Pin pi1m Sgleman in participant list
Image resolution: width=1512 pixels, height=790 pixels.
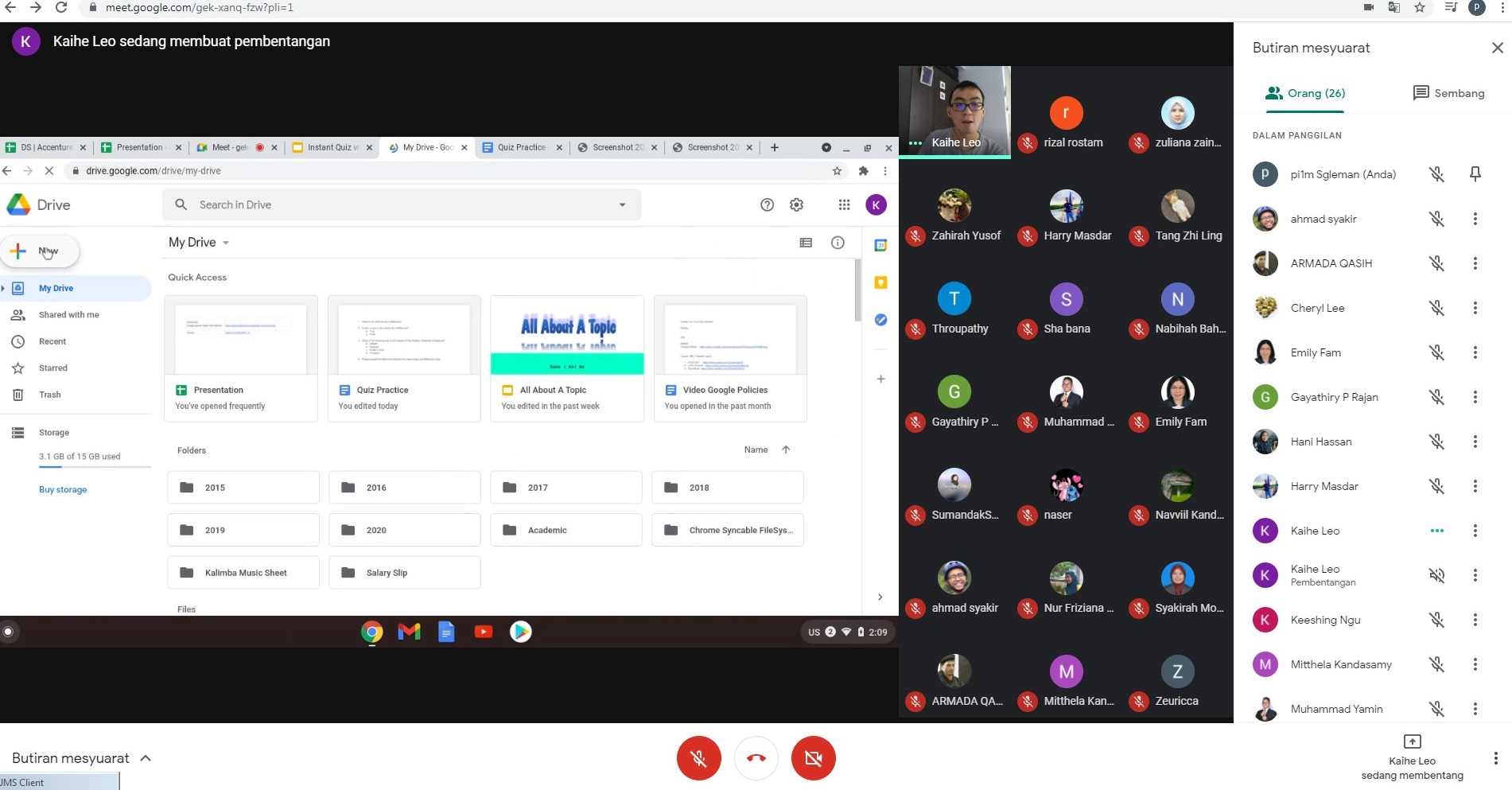pyautogui.click(x=1475, y=174)
